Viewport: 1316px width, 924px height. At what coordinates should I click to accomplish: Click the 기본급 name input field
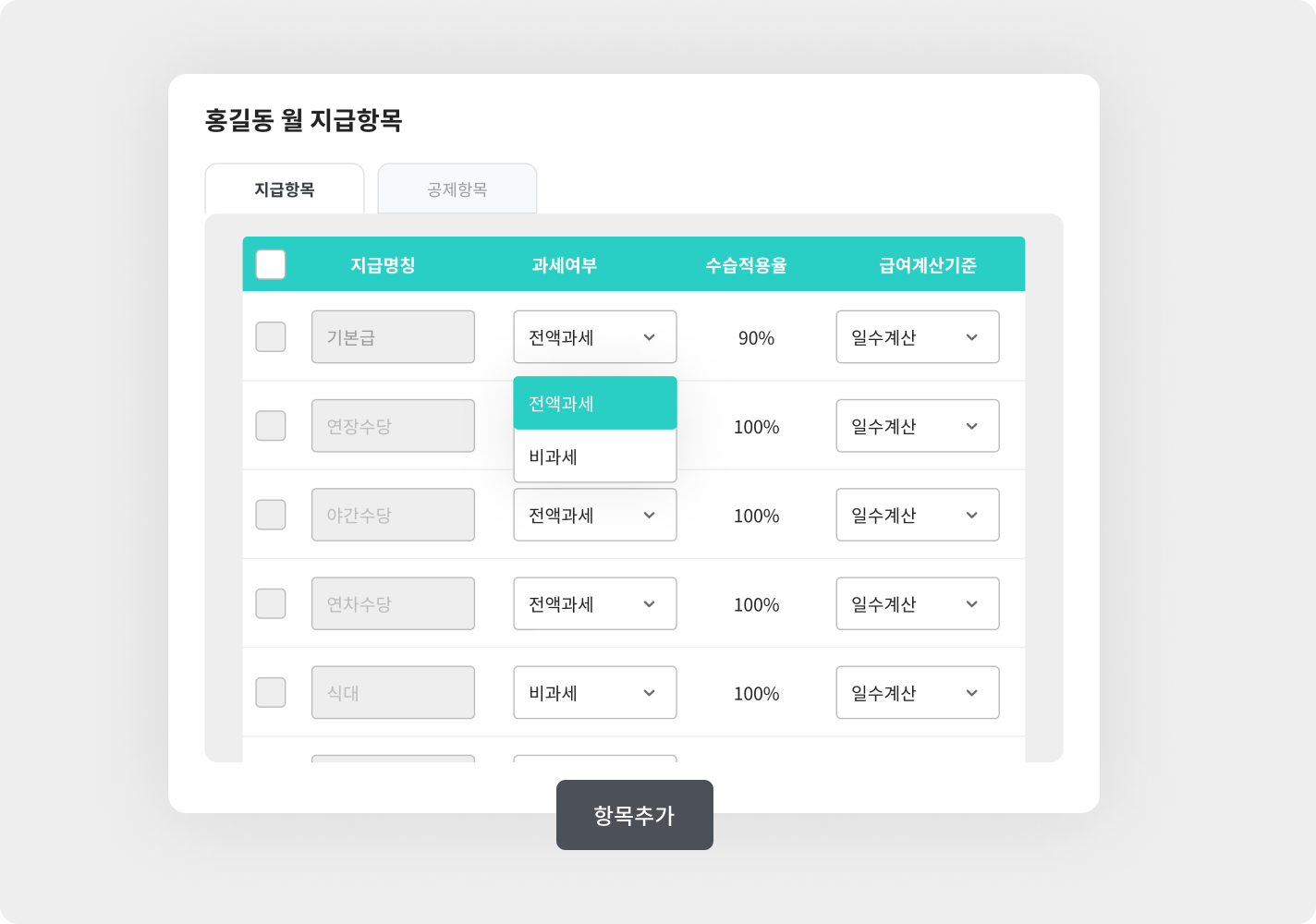coord(393,337)
